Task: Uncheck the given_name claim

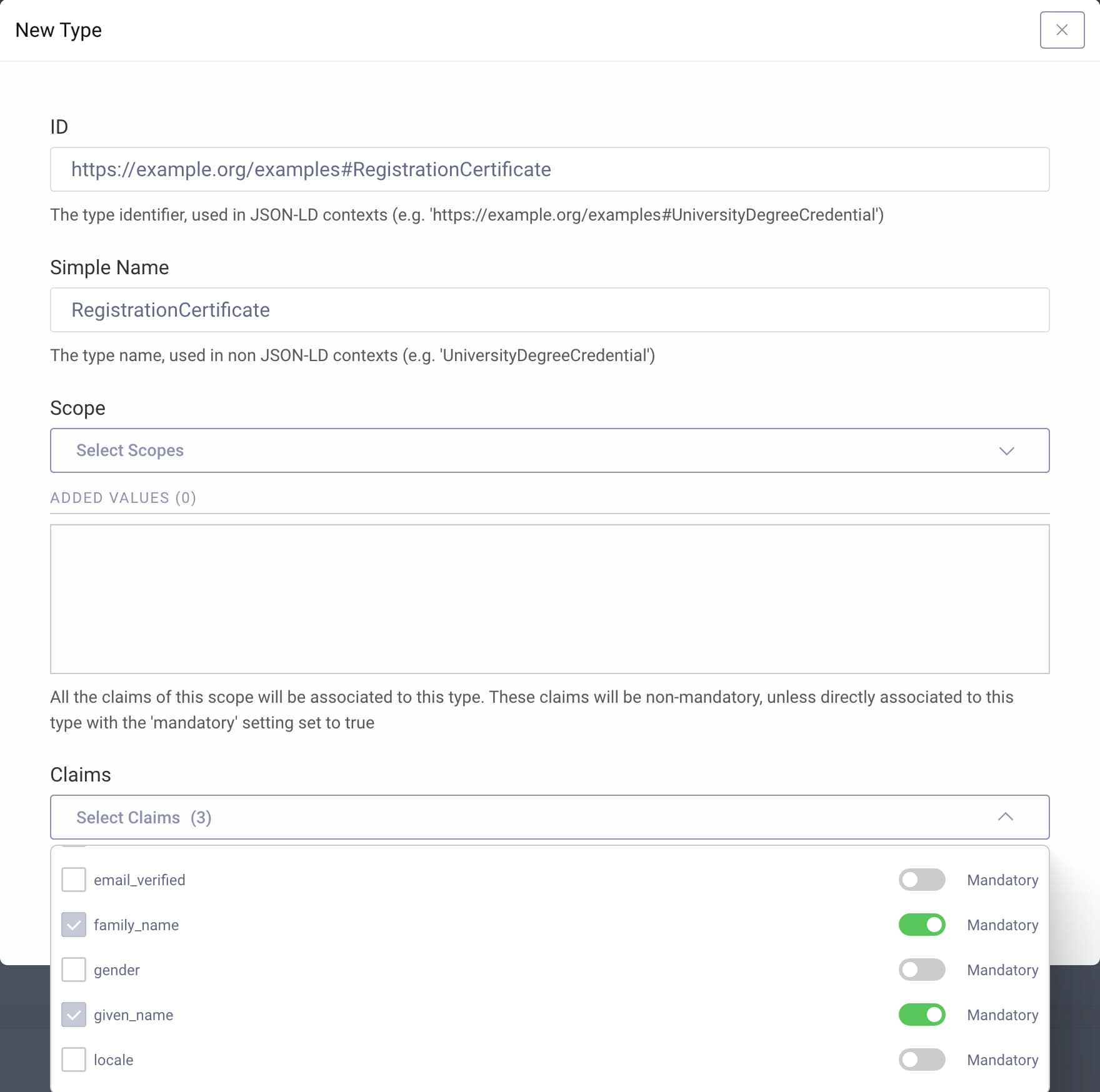Action: (73, 1015)
